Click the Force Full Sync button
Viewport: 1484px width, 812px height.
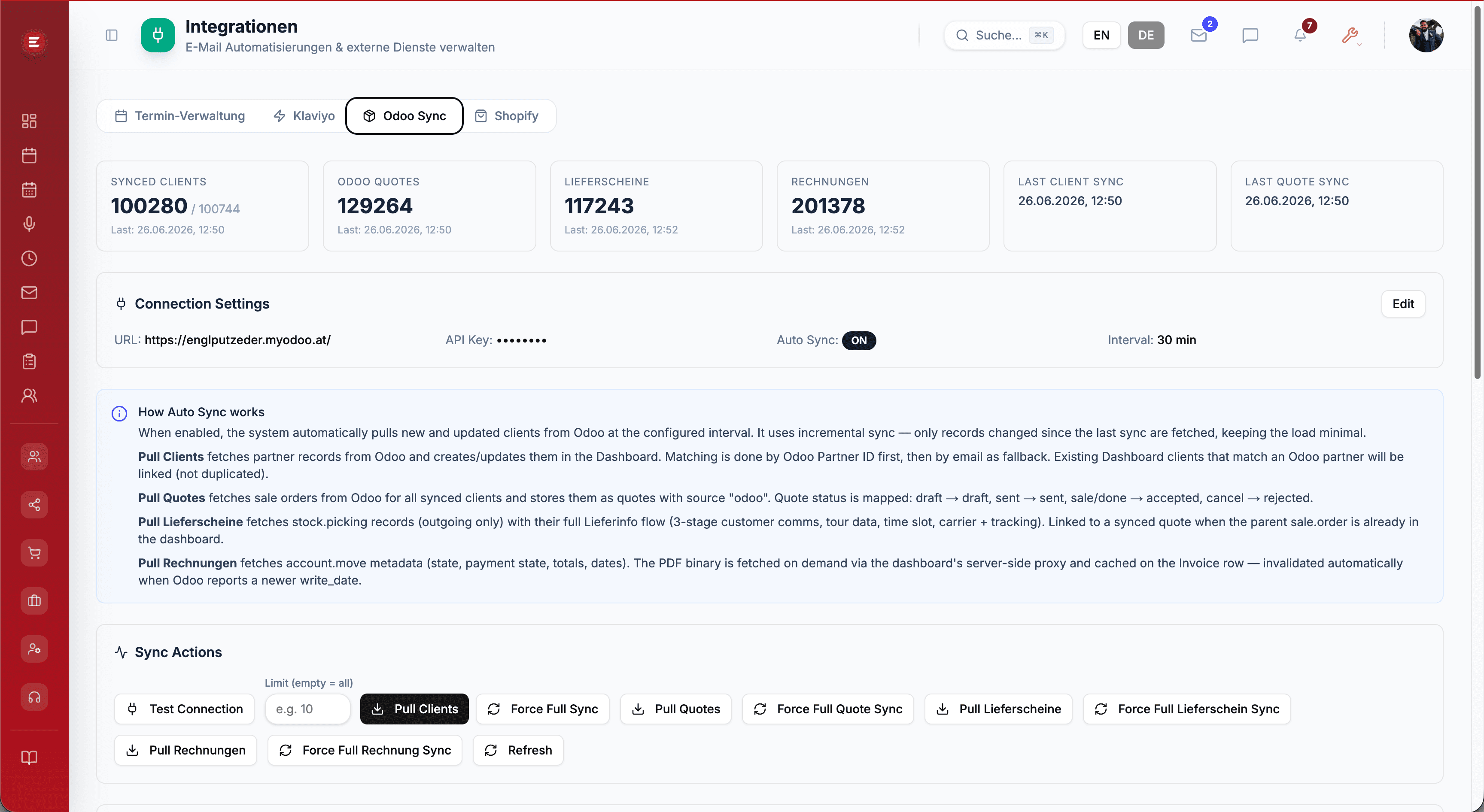[x=543, y=709]
